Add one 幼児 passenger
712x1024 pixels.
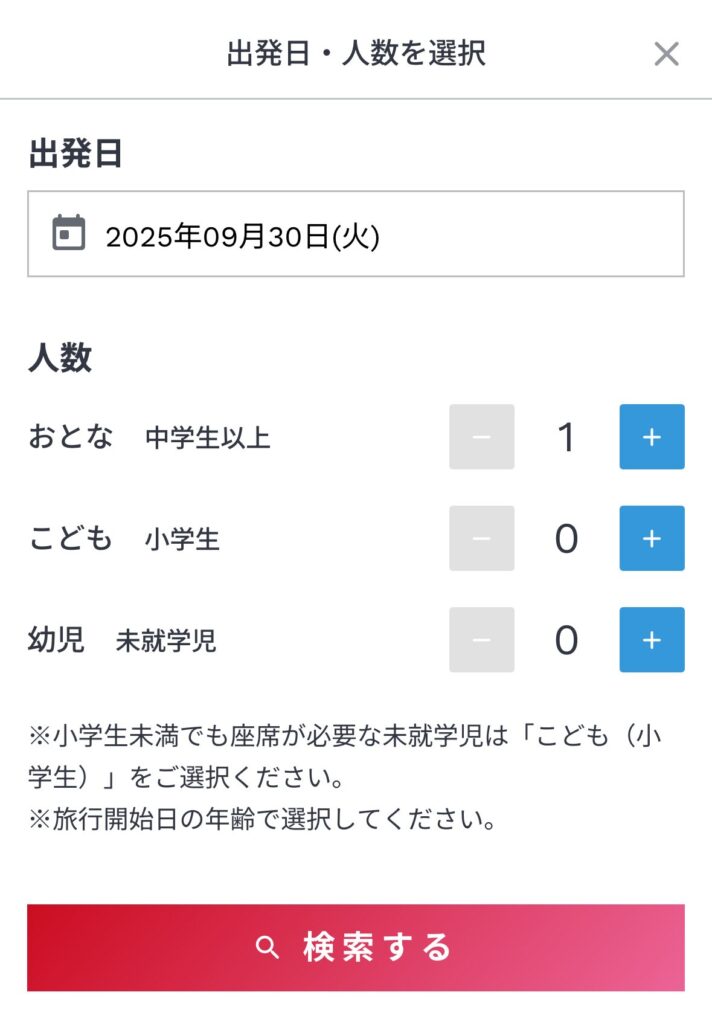point(652,640)
